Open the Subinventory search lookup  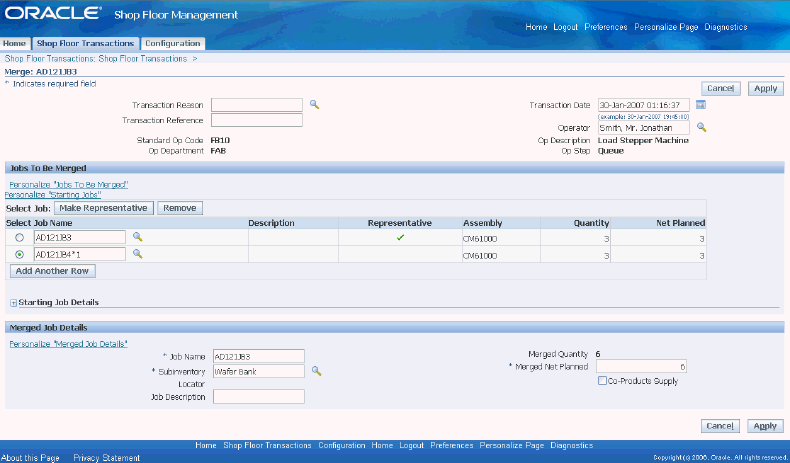316,371
